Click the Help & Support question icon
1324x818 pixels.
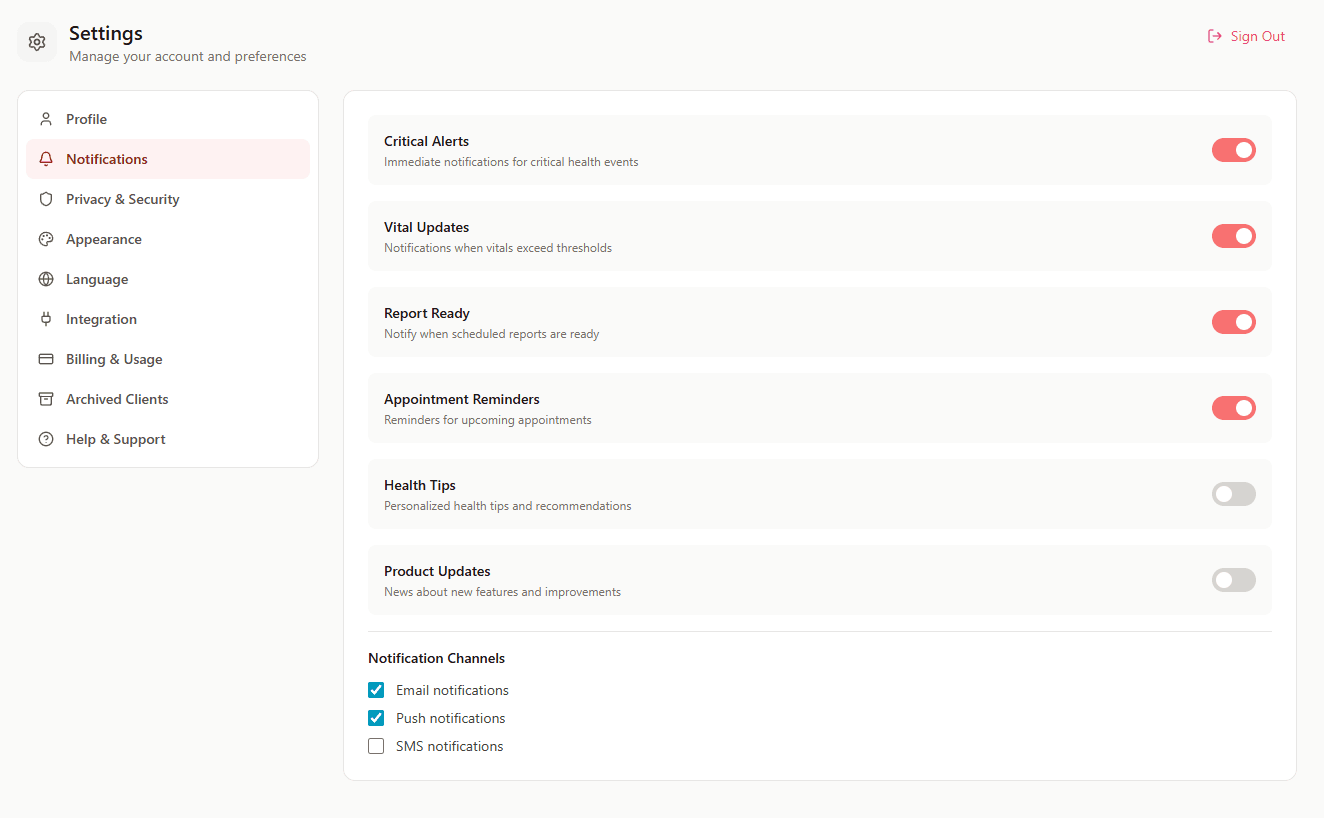46,439
